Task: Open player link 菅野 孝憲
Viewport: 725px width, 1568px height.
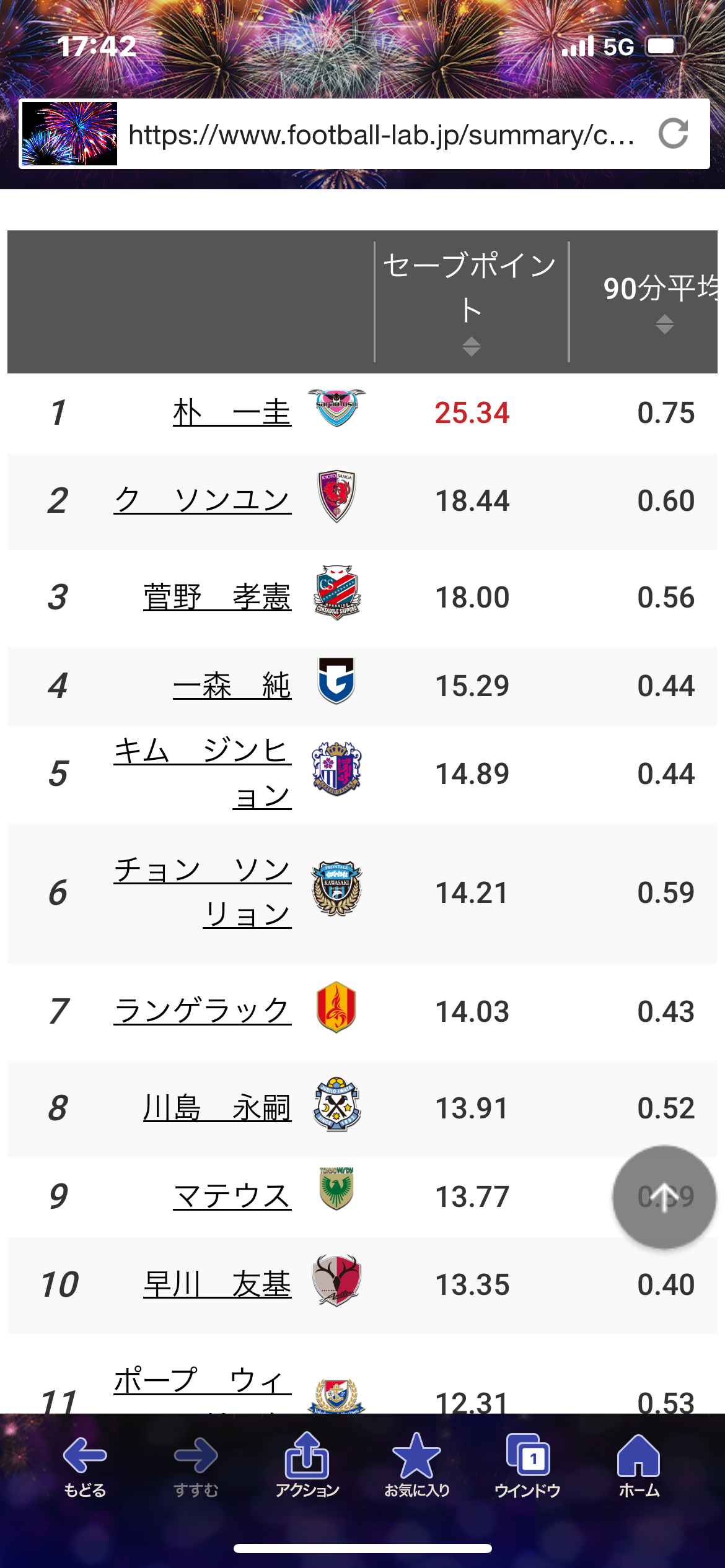Action: (x=217, y=597)
